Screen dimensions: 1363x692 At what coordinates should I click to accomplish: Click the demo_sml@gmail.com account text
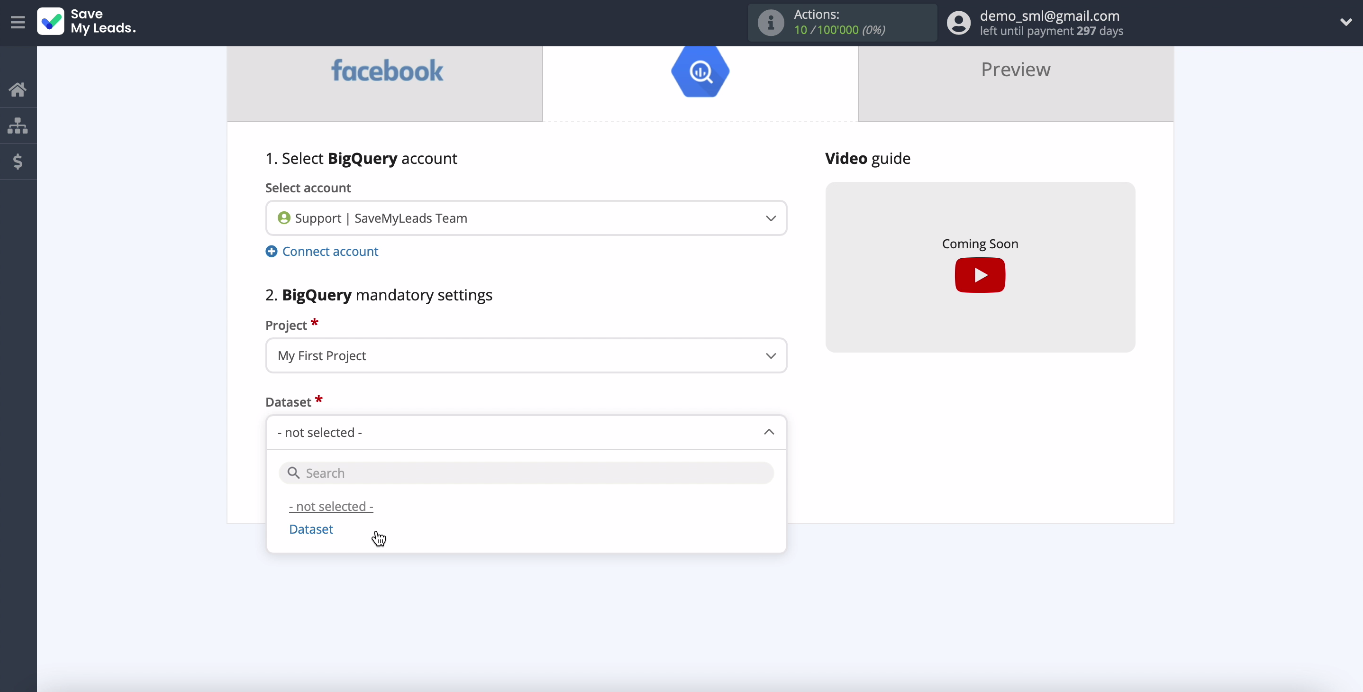[x=1050, y=16]
